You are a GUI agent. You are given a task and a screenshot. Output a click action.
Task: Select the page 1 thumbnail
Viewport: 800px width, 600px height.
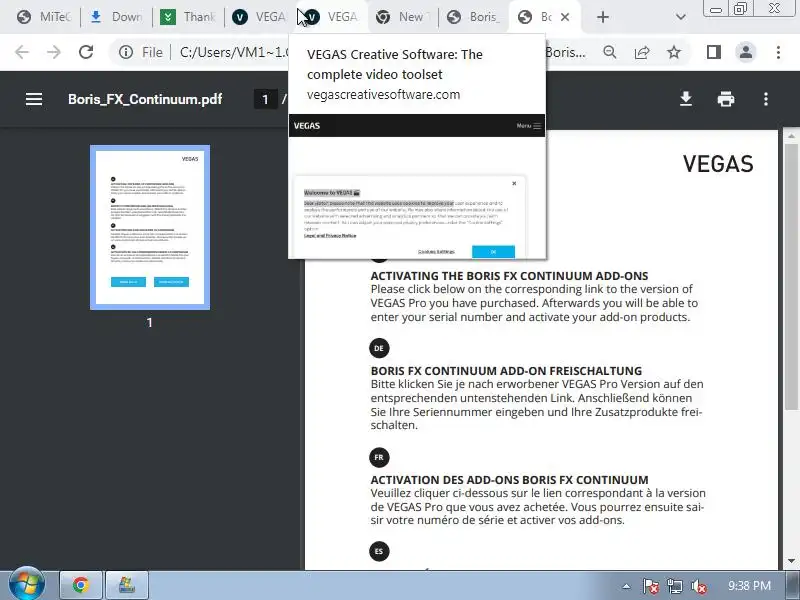150,228
